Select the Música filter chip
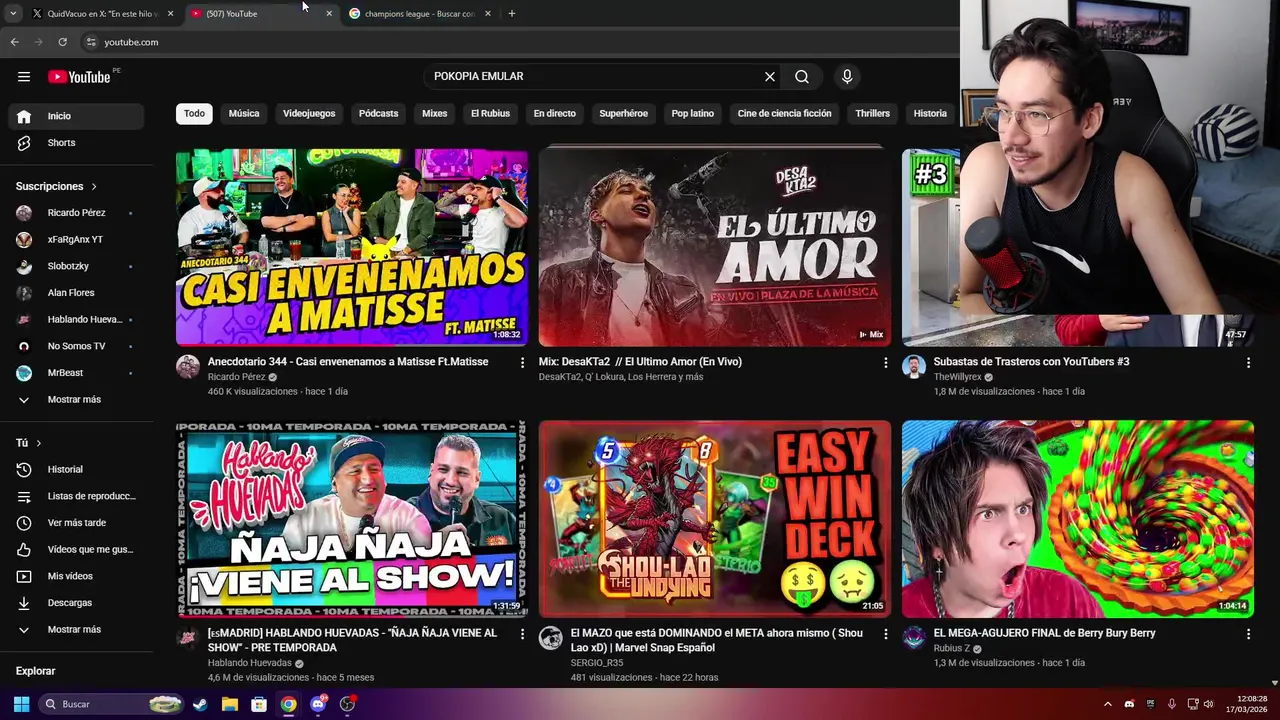This screenshot has width=1280, height=720. tap(244, 114)
